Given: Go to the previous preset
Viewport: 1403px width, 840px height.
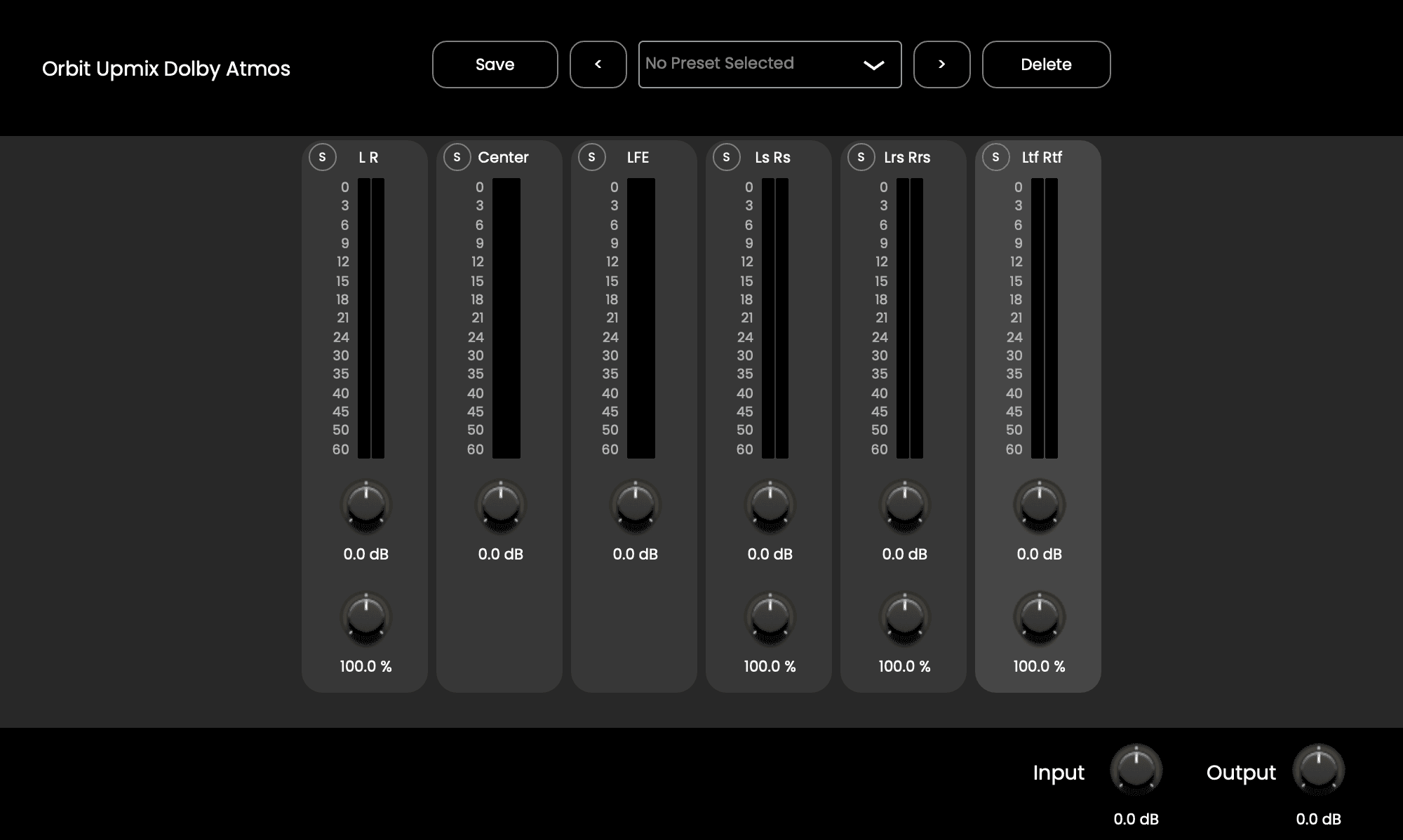Looking at the screenshot, I should point(598,65).
